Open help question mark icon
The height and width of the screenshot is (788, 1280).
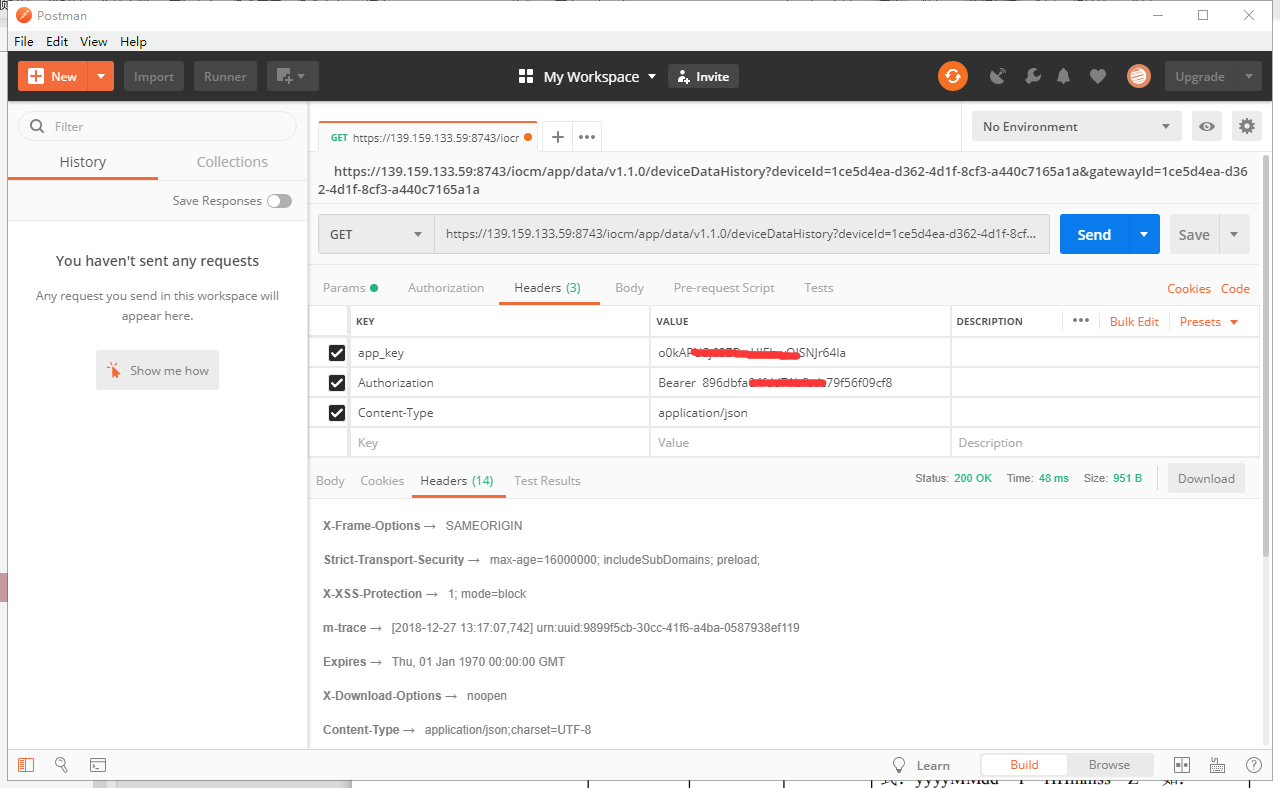click(x=1254, y=765)
